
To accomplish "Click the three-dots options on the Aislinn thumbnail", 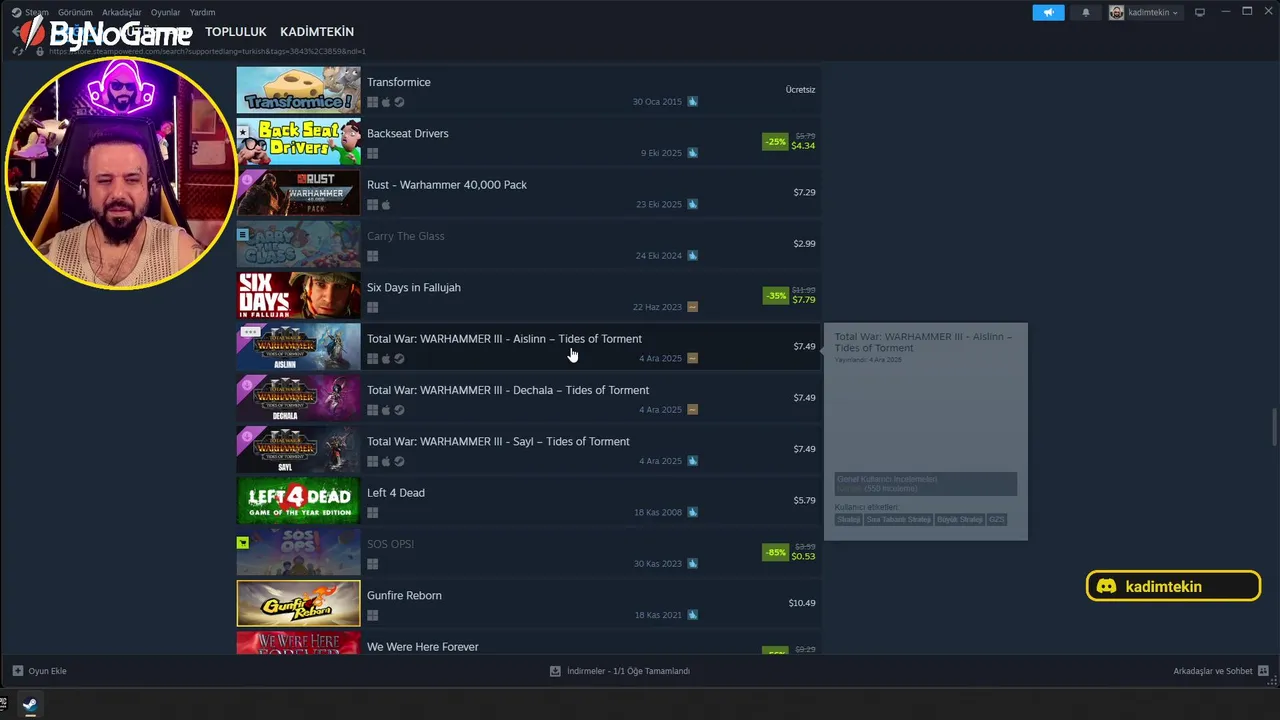I will [250, 331].
